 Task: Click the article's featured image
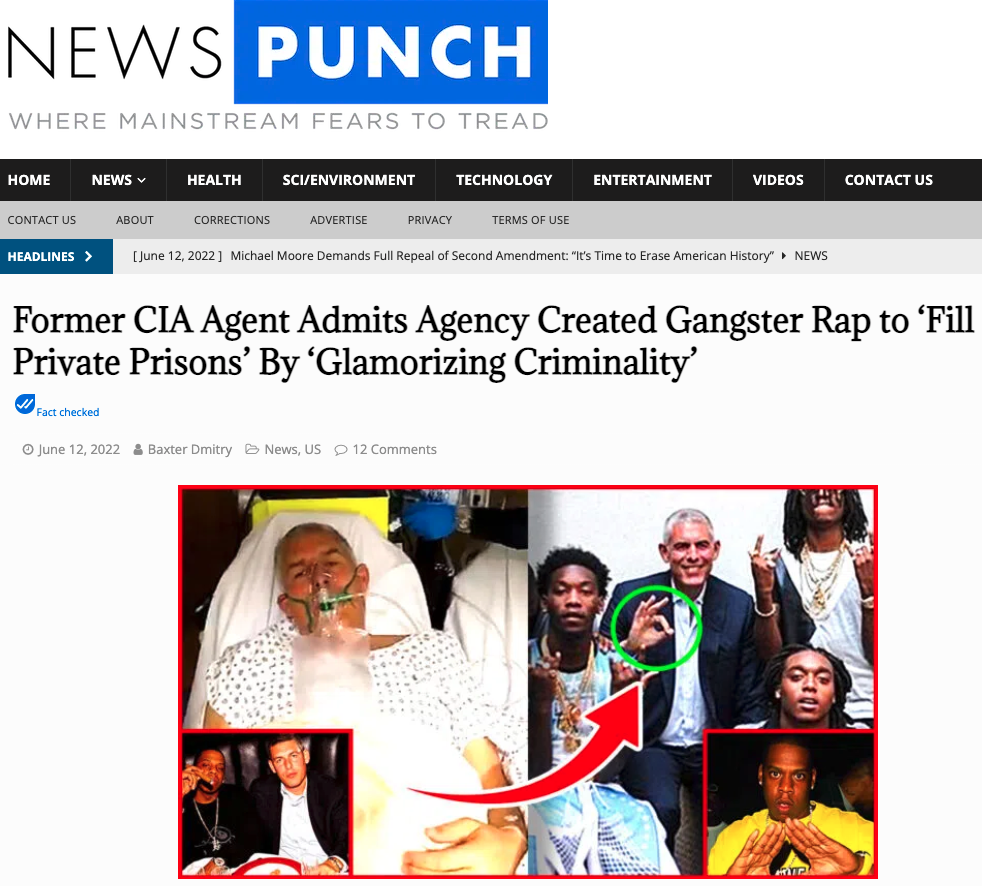click(x=527, y=682)
